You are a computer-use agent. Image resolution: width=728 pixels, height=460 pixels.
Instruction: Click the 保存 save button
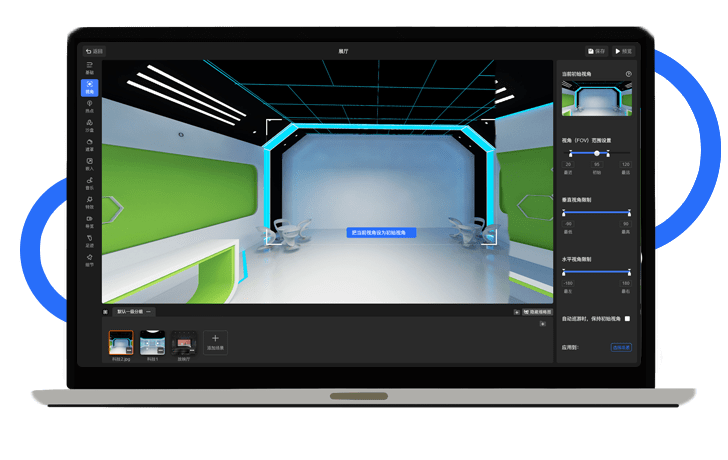597,51
